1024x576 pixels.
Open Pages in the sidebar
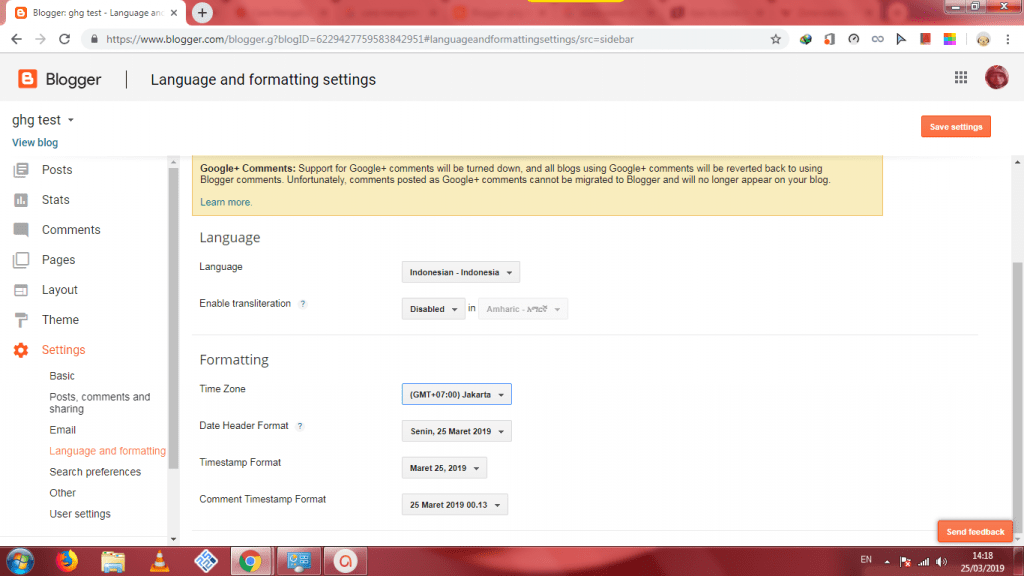pos(58,260)
